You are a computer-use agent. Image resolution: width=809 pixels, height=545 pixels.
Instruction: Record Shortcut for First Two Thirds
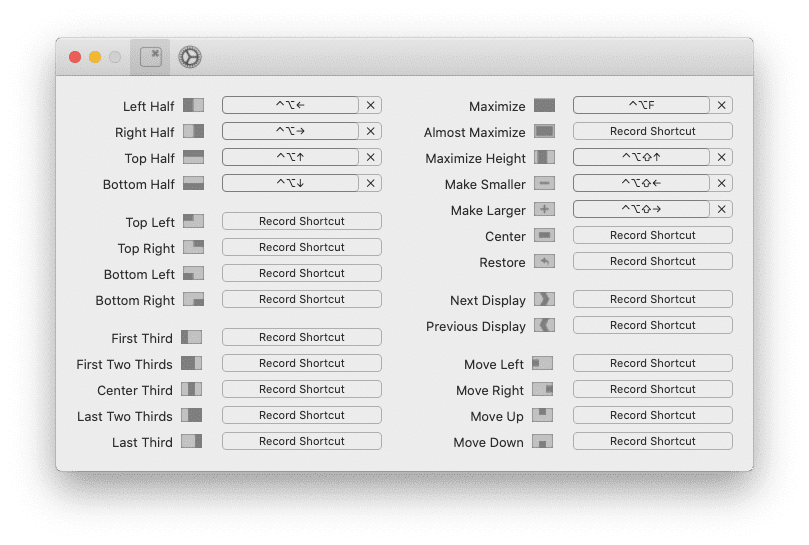302,363
